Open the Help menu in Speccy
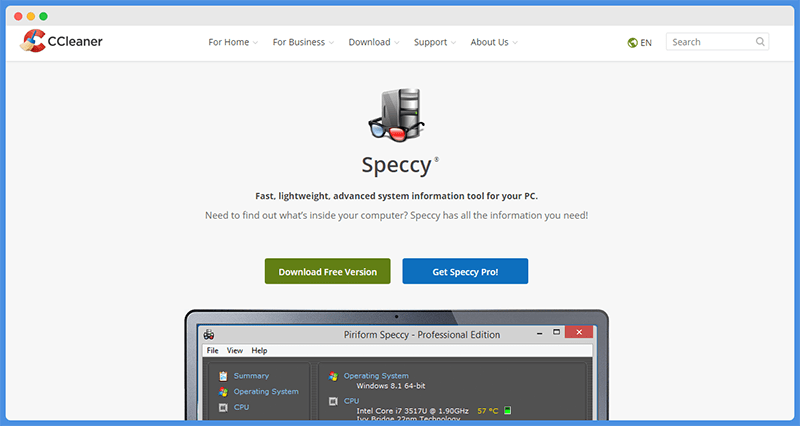The image size is (800, 426). [x=259, y=350]
